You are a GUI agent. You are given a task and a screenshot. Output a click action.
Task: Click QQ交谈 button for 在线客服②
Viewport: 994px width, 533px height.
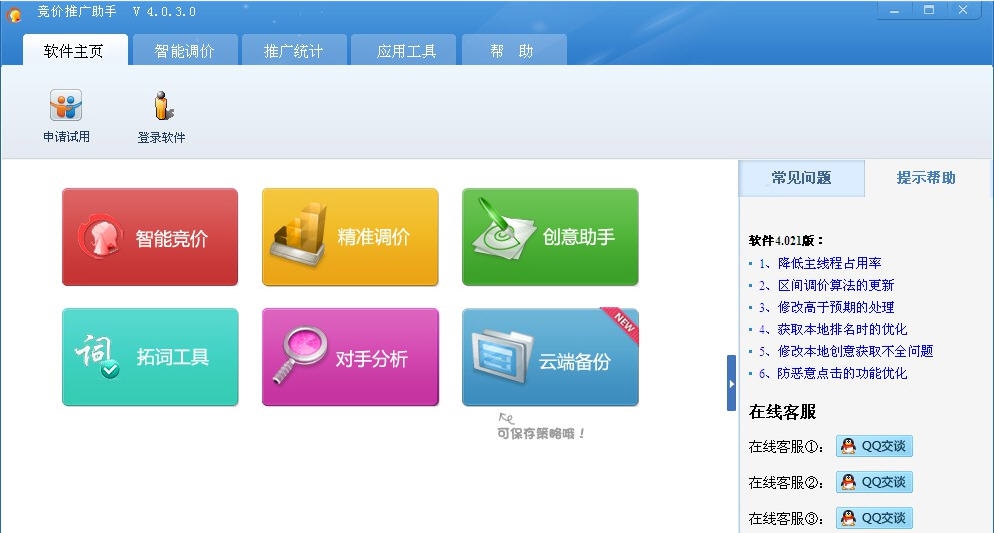[x=874, y=482]
